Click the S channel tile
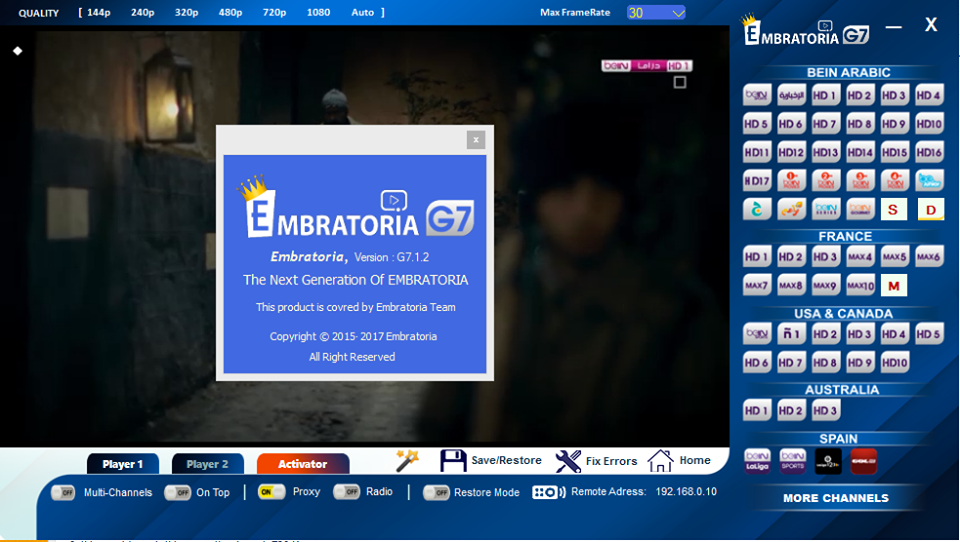Image resolution: width=960 pixels, height=542 pixels. 893,209
